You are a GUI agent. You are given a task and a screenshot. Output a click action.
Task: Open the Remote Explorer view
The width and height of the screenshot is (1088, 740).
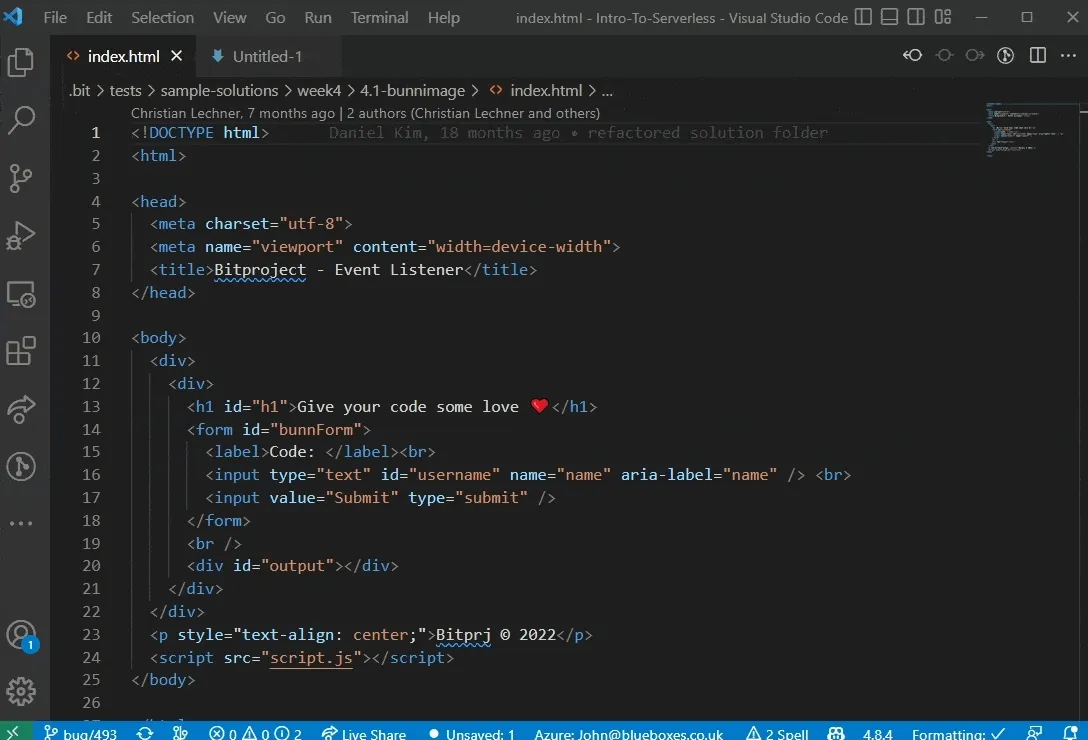tap(21, 294)
